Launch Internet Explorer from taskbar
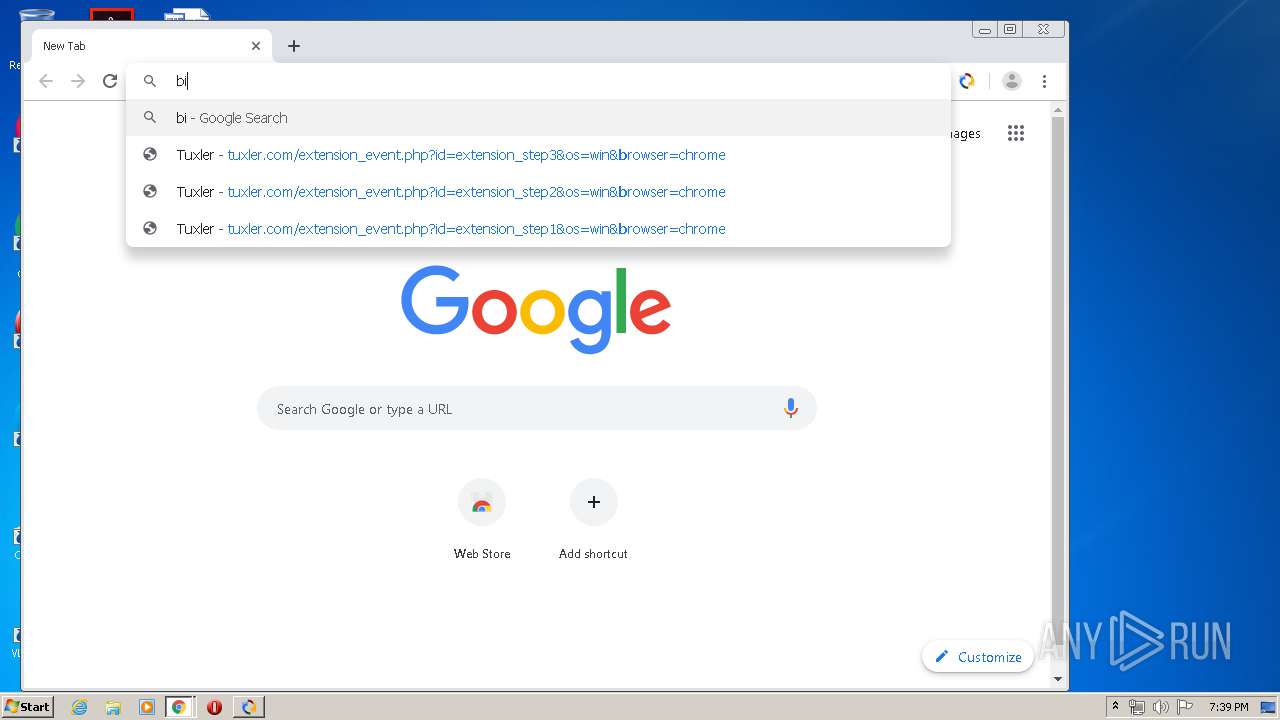The image size is (1280, 720). [80, 707]
